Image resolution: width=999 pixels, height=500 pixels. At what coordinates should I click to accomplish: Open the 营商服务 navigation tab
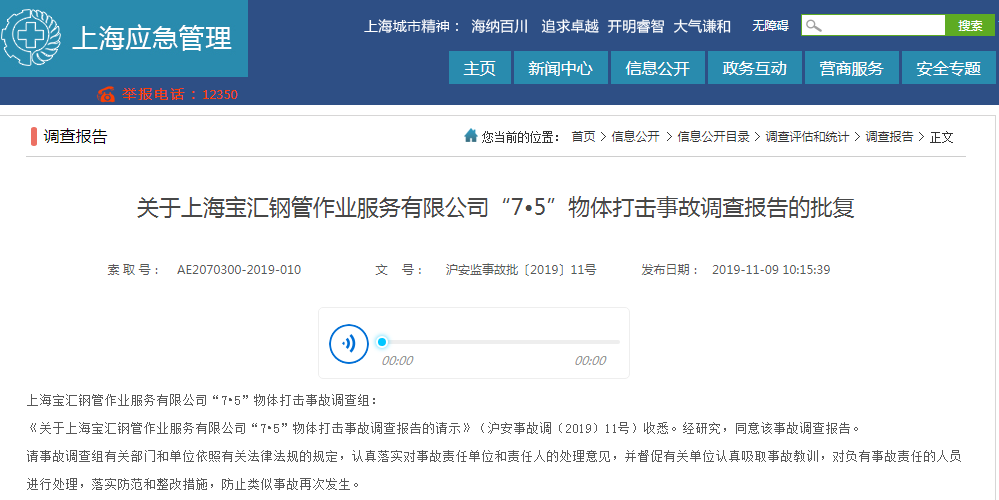tap(851, 68)
